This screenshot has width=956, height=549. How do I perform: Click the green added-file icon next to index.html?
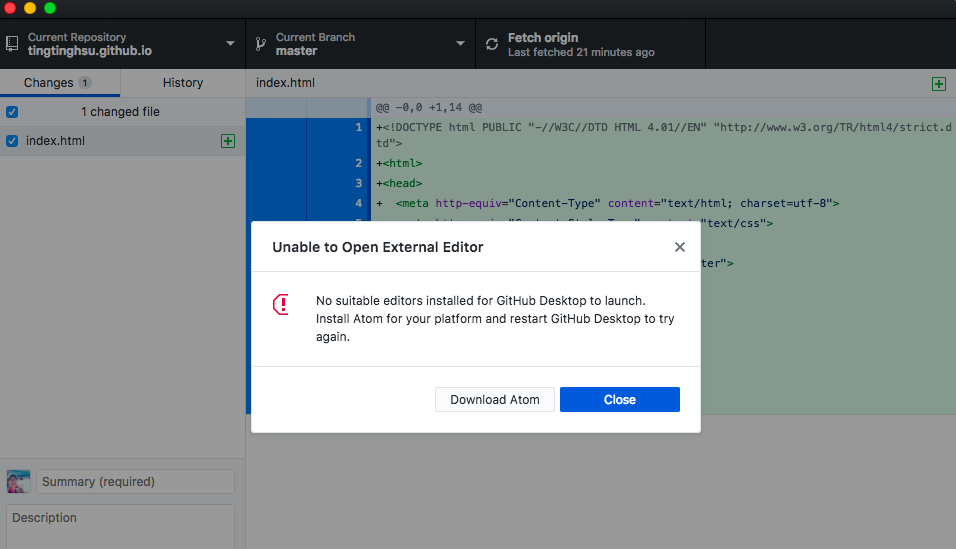pyautogui.click(x=228, y=141)
